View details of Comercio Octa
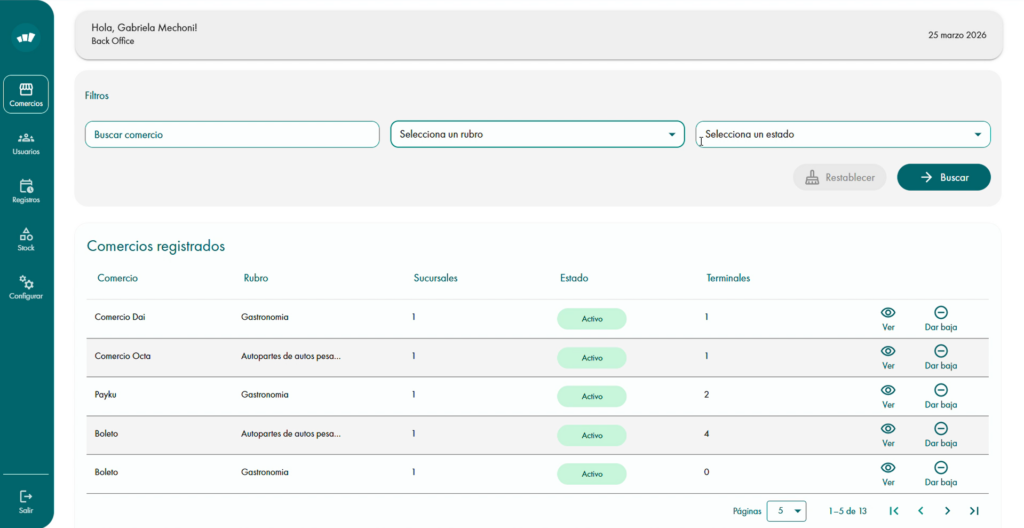 click(x=888, y=357)
